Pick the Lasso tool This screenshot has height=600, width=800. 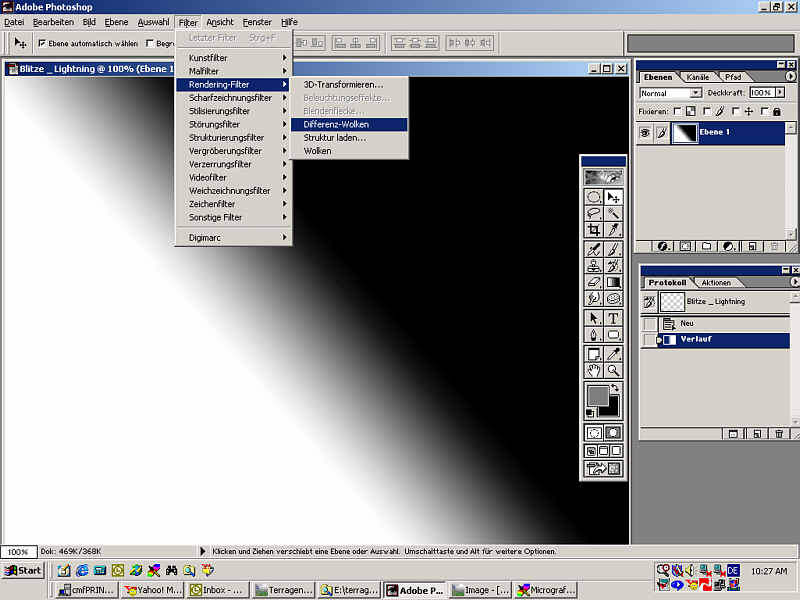pyautogui.click(x=593, y=213)
